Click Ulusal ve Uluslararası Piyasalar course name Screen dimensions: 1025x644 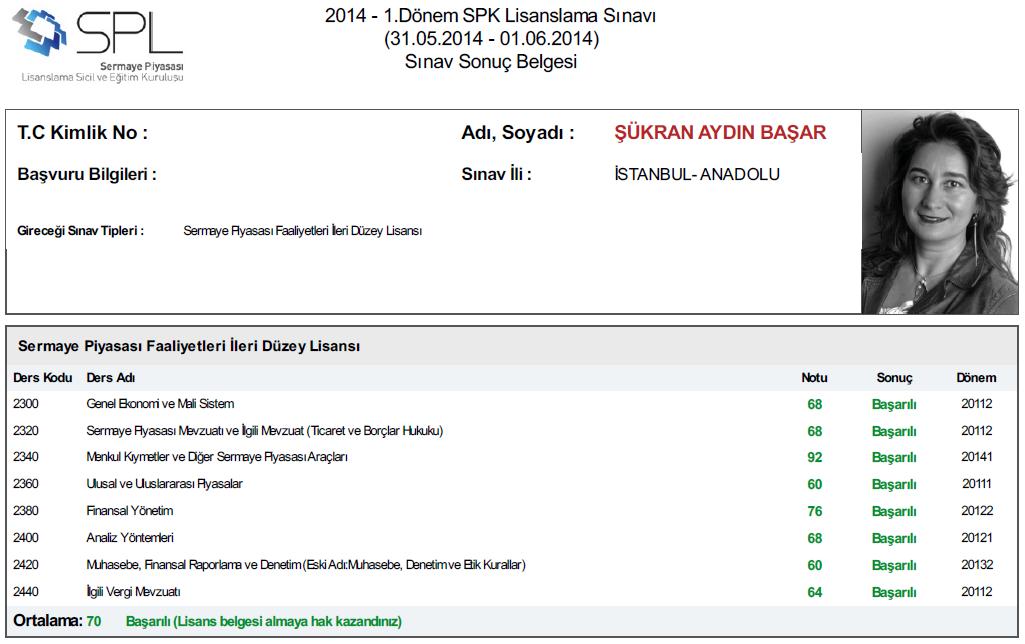[164, 484]
